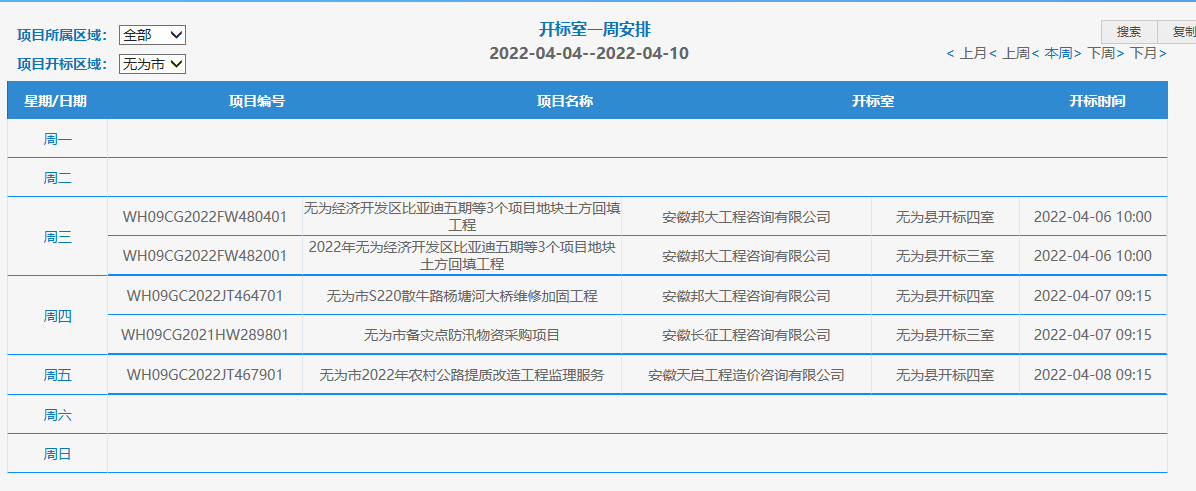The height and width of the screenshot is (491, 1196).
Task: Jump to current week via 本周
Action: pos(1057,53)
